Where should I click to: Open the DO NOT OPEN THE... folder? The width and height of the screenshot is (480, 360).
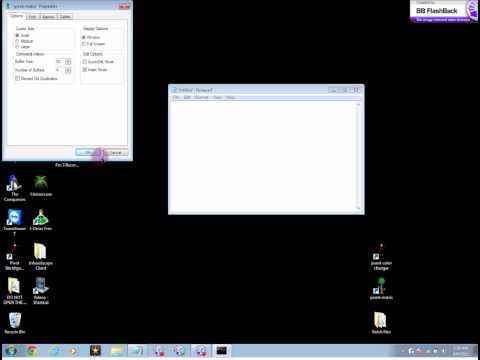point(14,291)
